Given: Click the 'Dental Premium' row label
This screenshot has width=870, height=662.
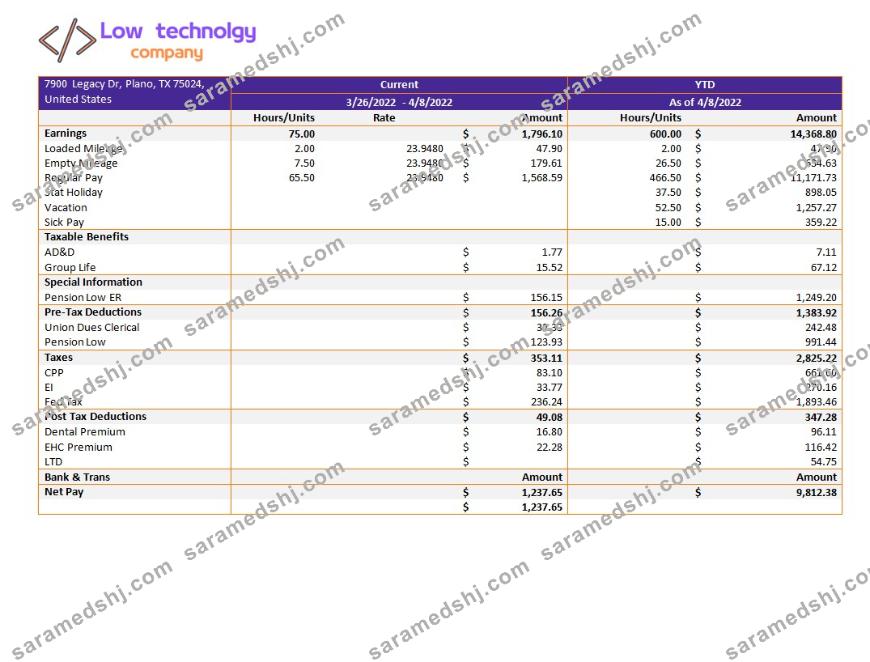Looking at the screenshot, I should click(84, 432).
